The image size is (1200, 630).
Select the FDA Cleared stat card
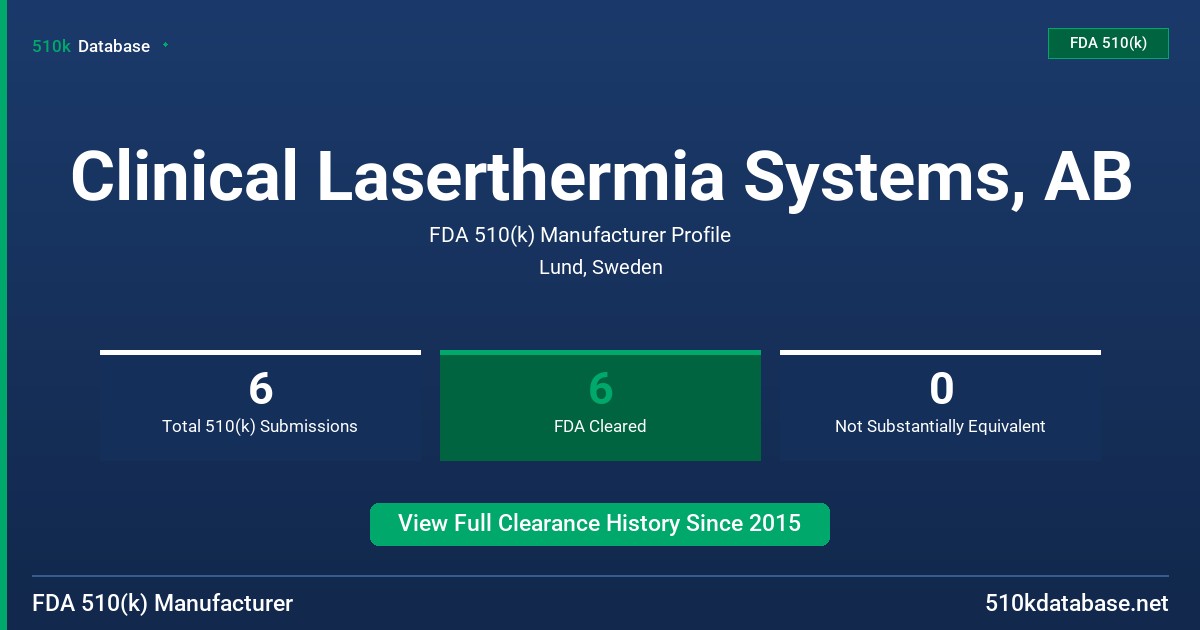click(x=600, y=405)
